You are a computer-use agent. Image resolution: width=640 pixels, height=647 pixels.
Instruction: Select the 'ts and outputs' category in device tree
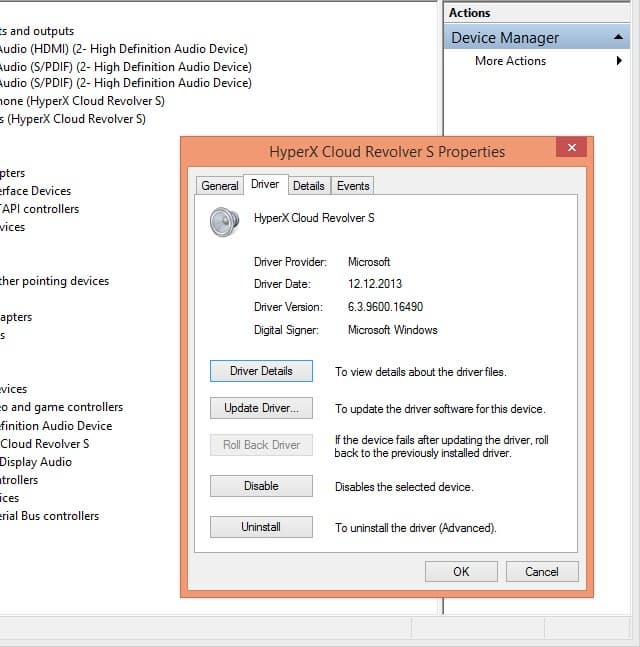pos(37,31)
